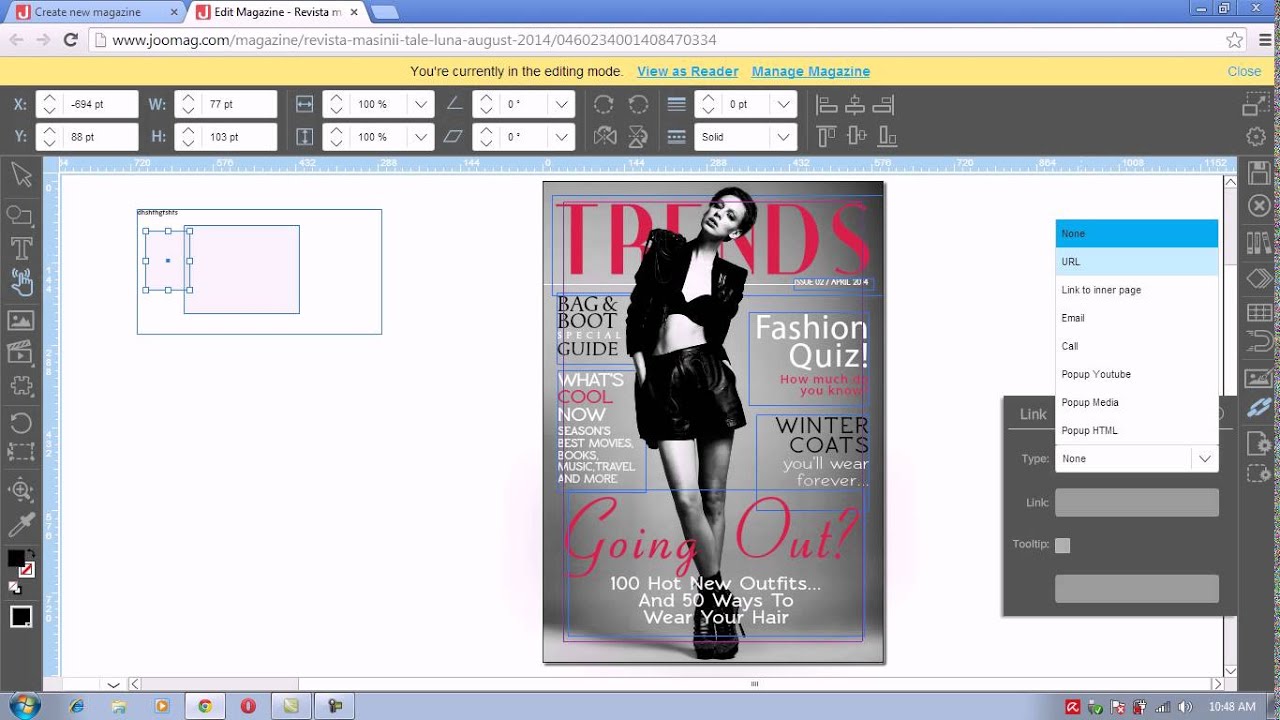Choose the interactive hotspot hand tool

click(x=21, y=283)
